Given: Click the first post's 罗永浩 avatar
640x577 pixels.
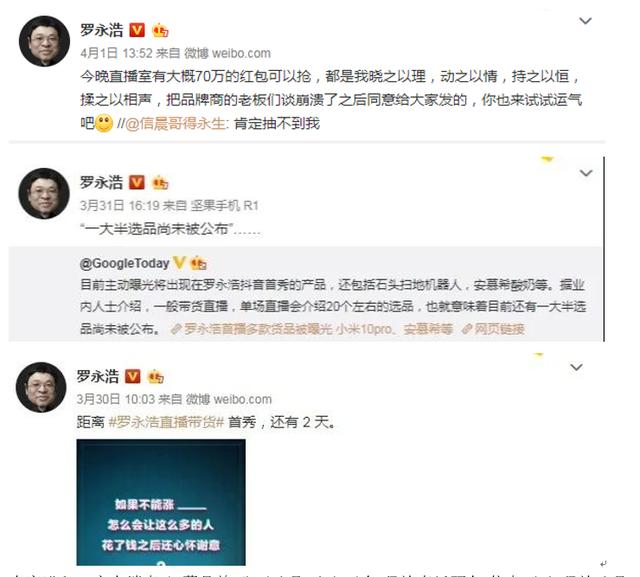Looking at the screenshot, I should (x=44, y=41).
